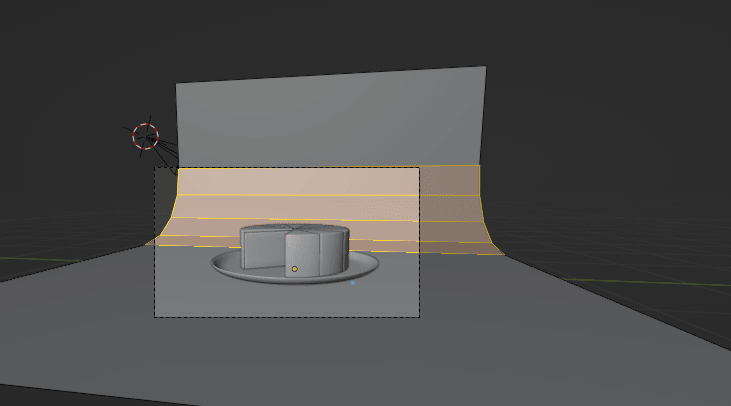Screen dimensions: 731x406
Task: Click the top-right corner of back wall
Action: (483, 70)
